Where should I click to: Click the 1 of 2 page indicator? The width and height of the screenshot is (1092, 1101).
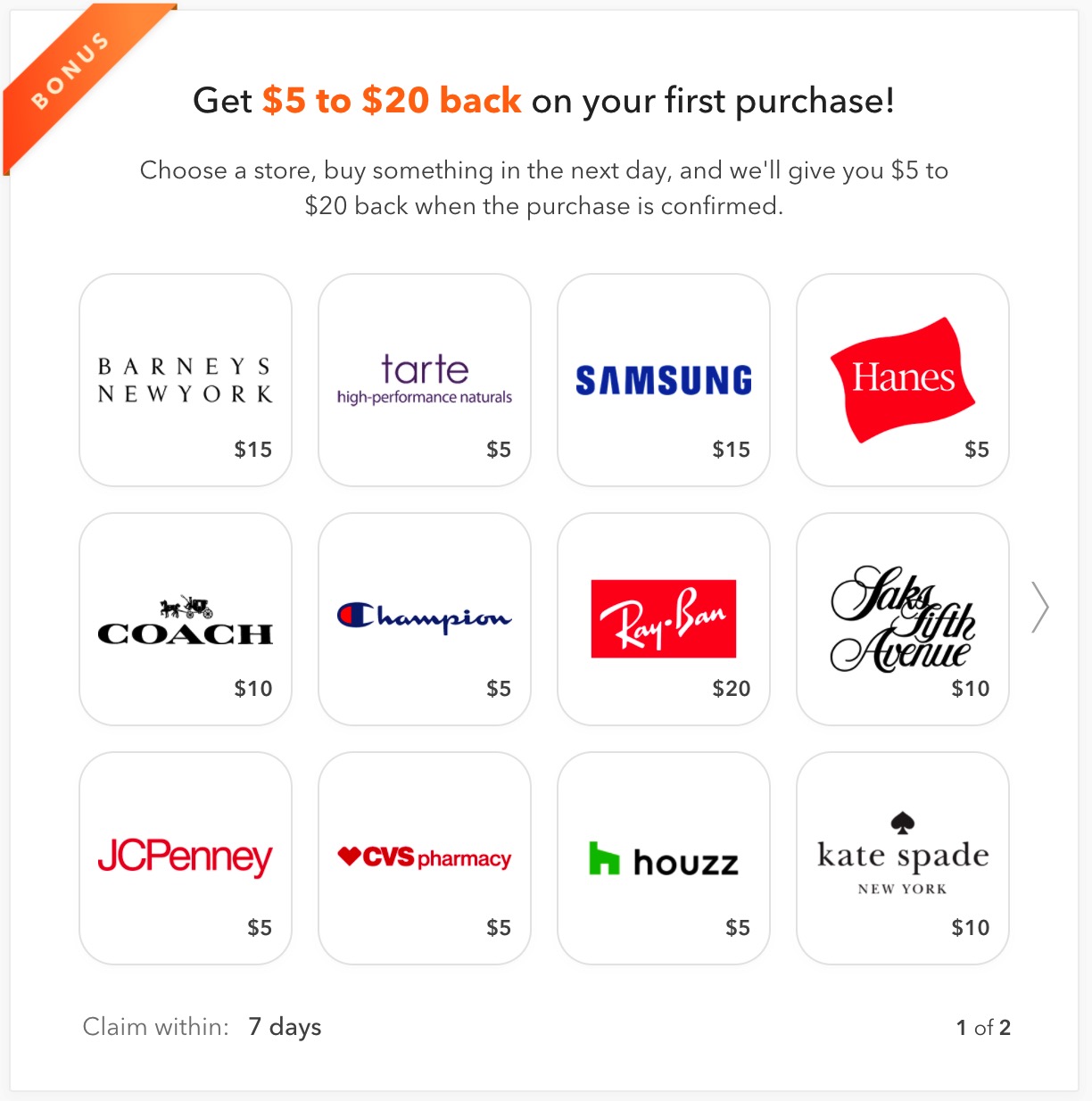[x=983, y=1028]
